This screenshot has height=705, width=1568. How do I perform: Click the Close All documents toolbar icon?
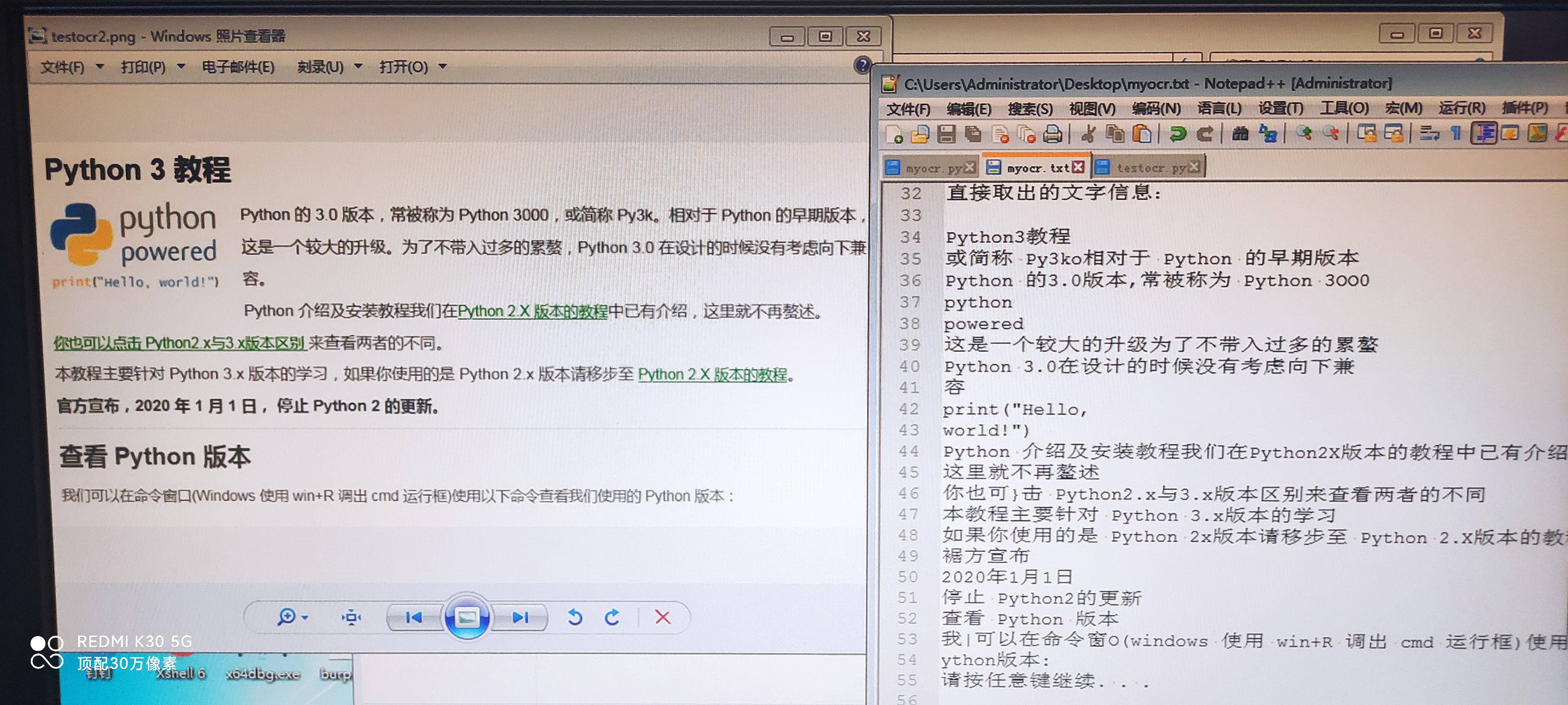(1026, 134)
